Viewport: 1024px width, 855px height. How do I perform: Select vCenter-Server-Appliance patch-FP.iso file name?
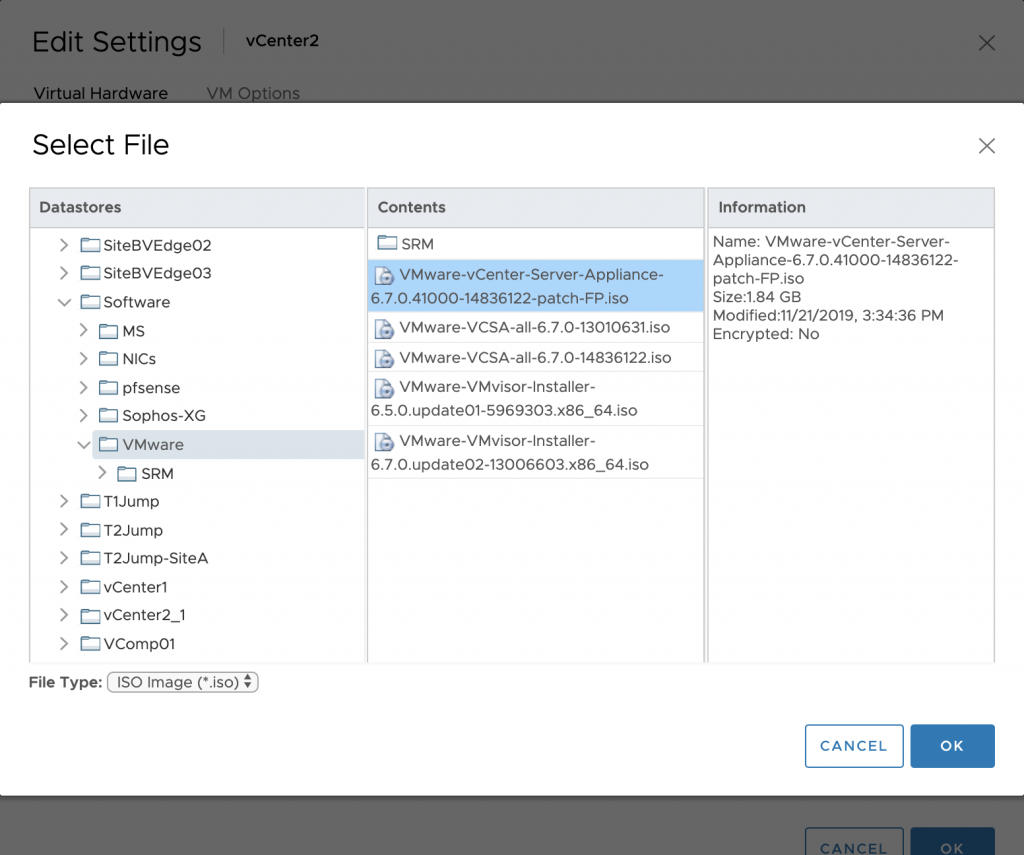pyautogui.click(x=517, y=286)
